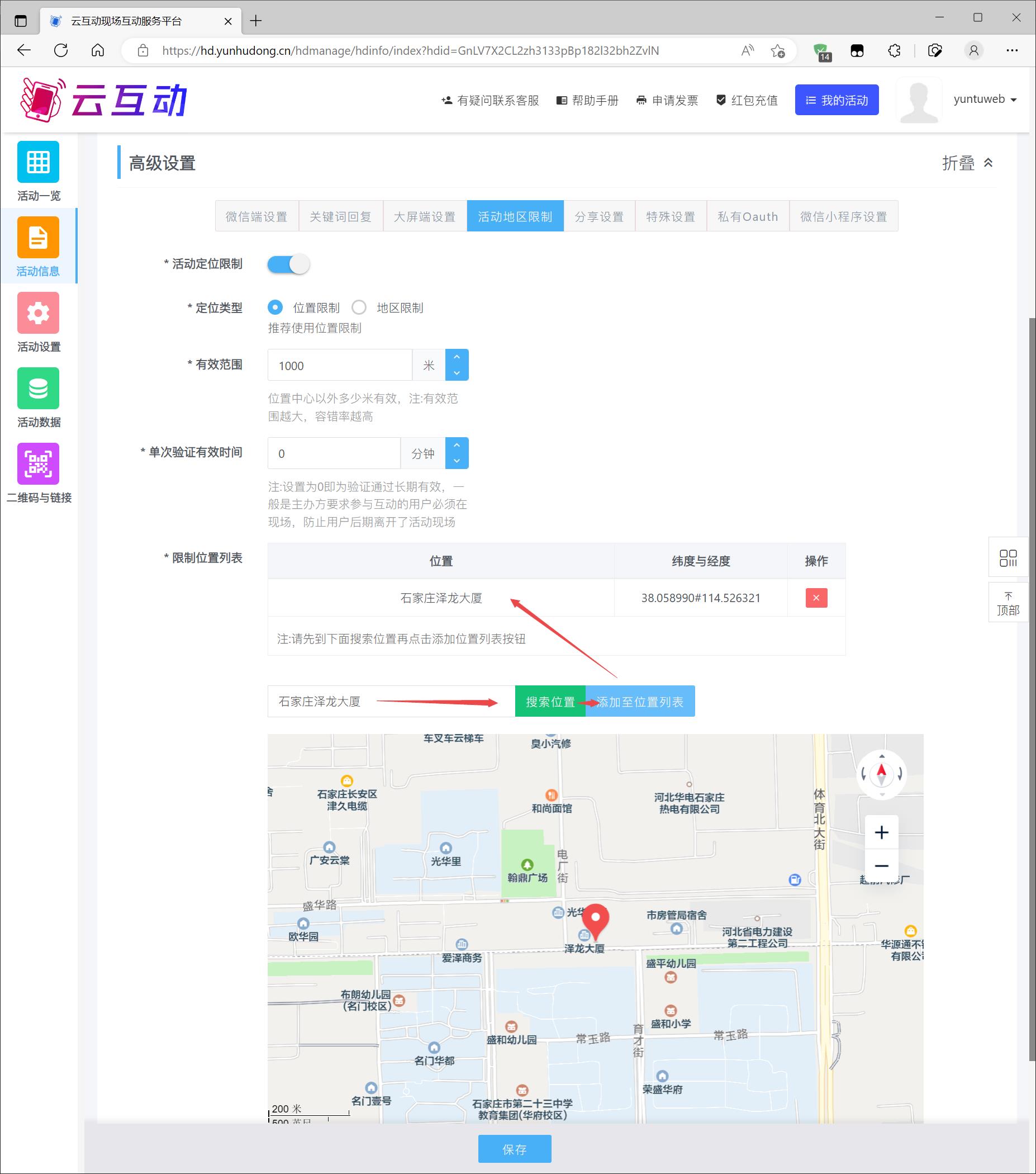Zoom in the map with plus button
The image size is (1036, 1174).
pyautogui.click(x=881, y=832)
